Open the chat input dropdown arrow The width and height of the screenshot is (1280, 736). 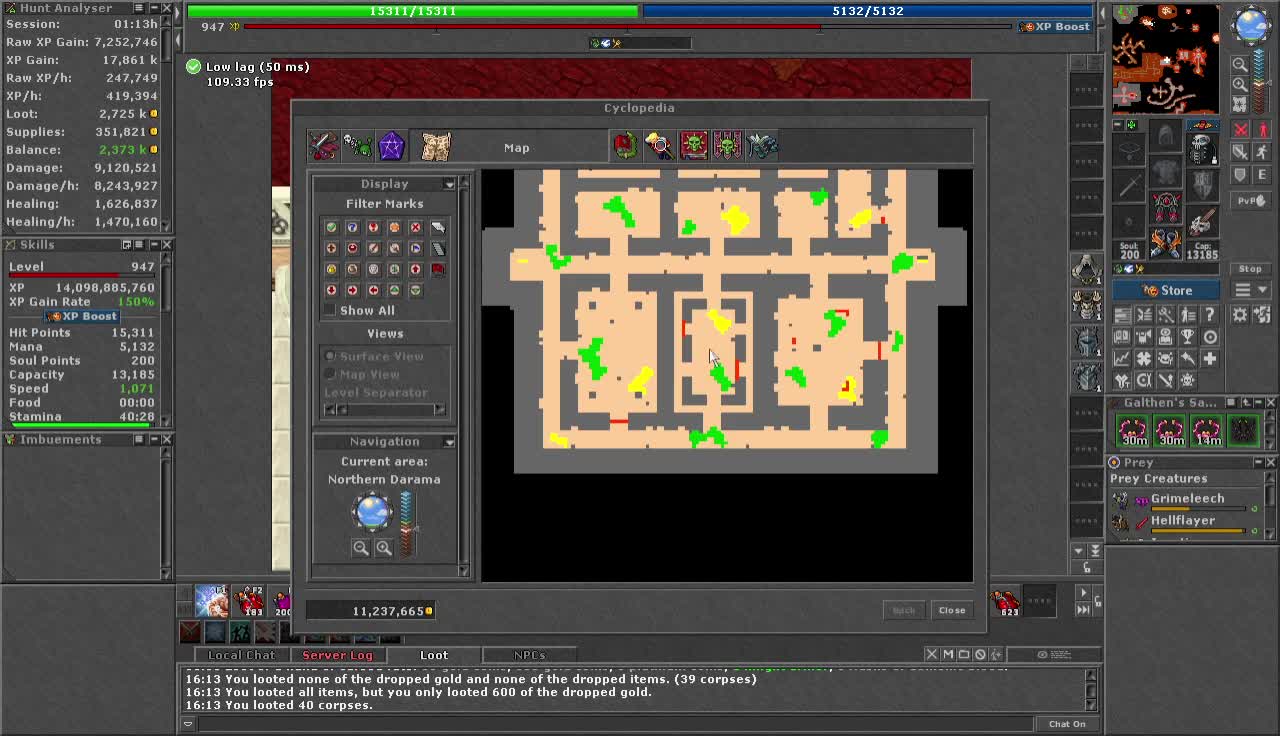188,724
